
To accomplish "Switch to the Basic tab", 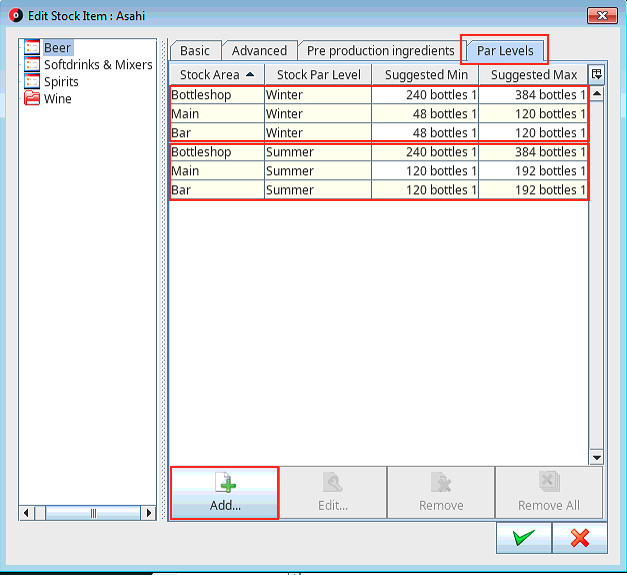I will coord(195,51).
